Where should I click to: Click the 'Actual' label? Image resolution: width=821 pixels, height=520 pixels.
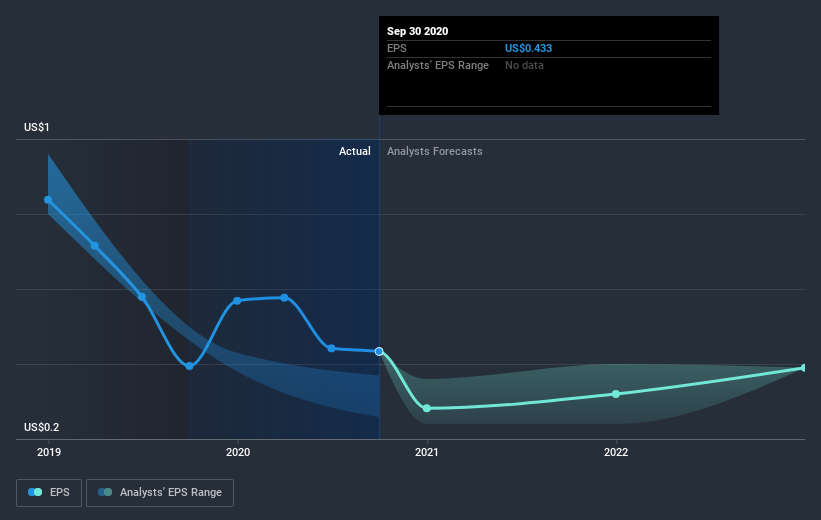point(354,151)
